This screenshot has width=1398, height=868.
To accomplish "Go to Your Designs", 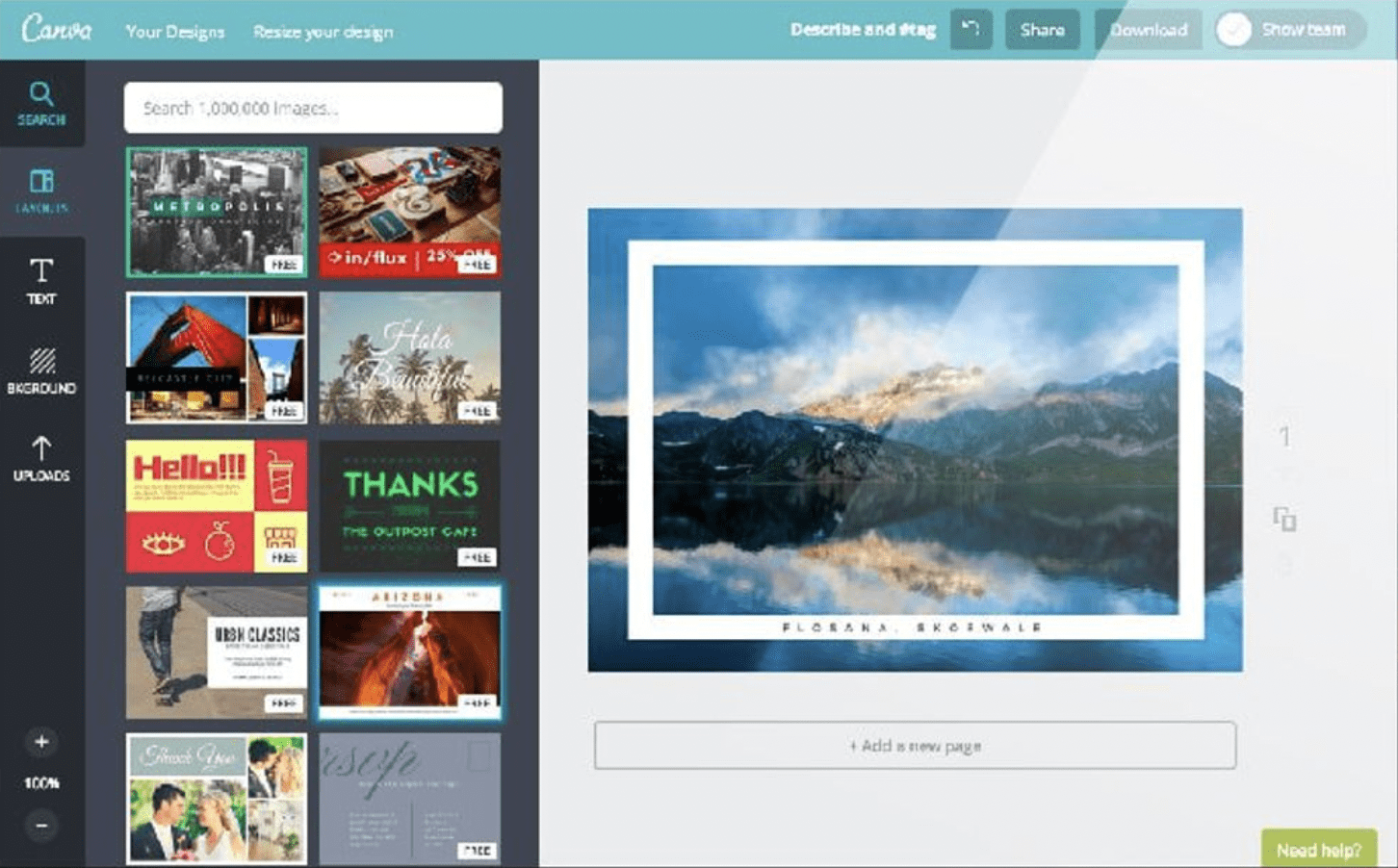I will [175, 30].
